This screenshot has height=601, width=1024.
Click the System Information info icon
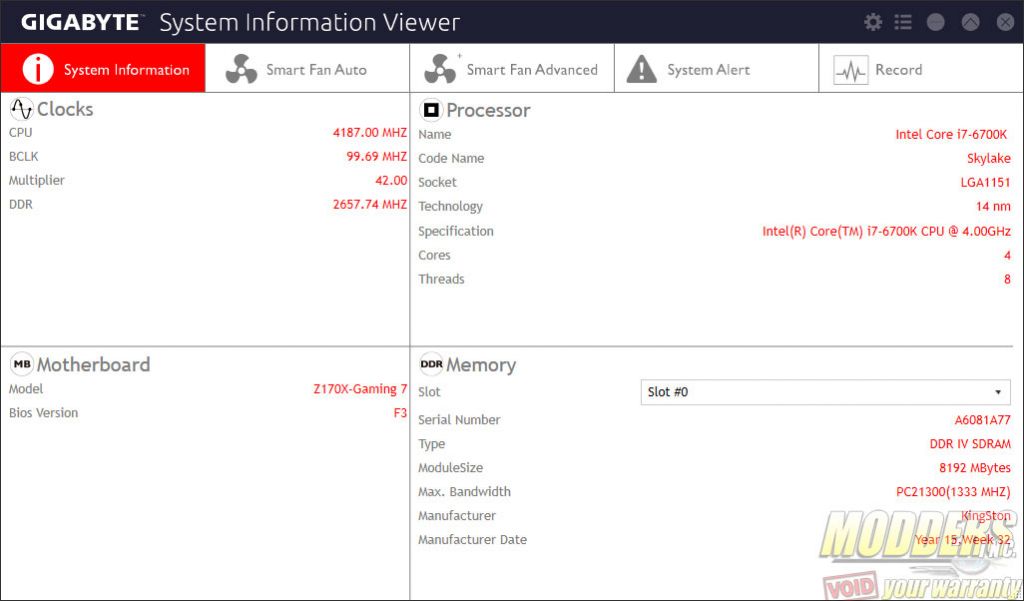(x=38, y=69)
